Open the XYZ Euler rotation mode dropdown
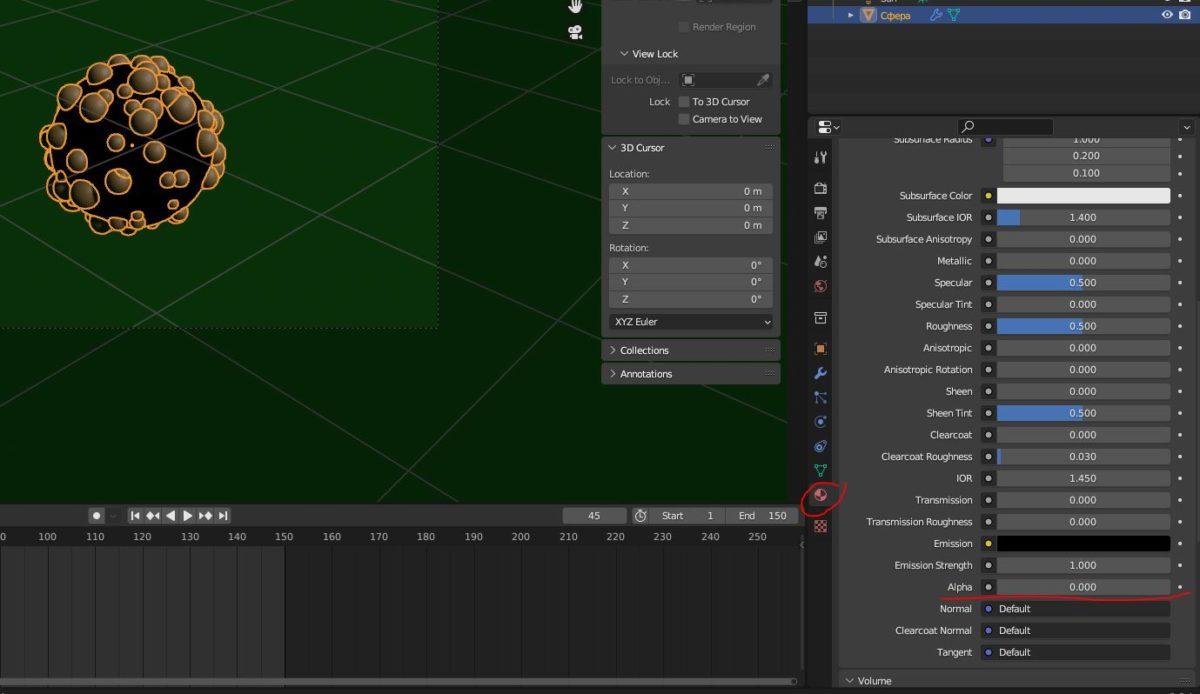The height and width of the screenshot is (694, 1200). 692,322
